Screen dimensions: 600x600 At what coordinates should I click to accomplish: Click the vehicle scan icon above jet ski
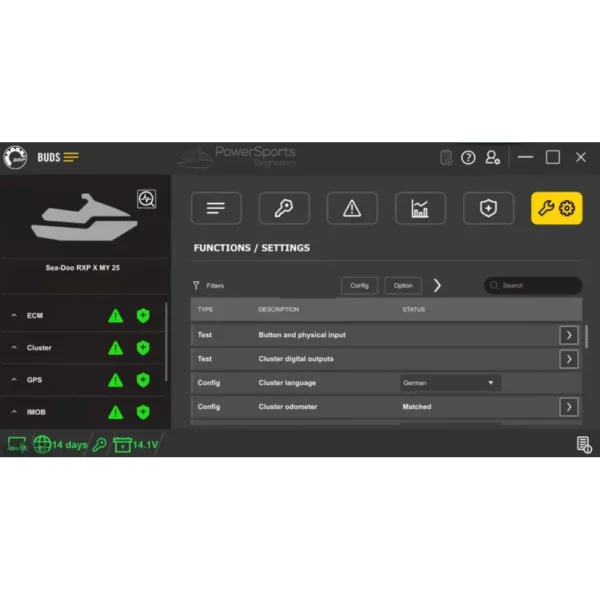tap(147, 199)
